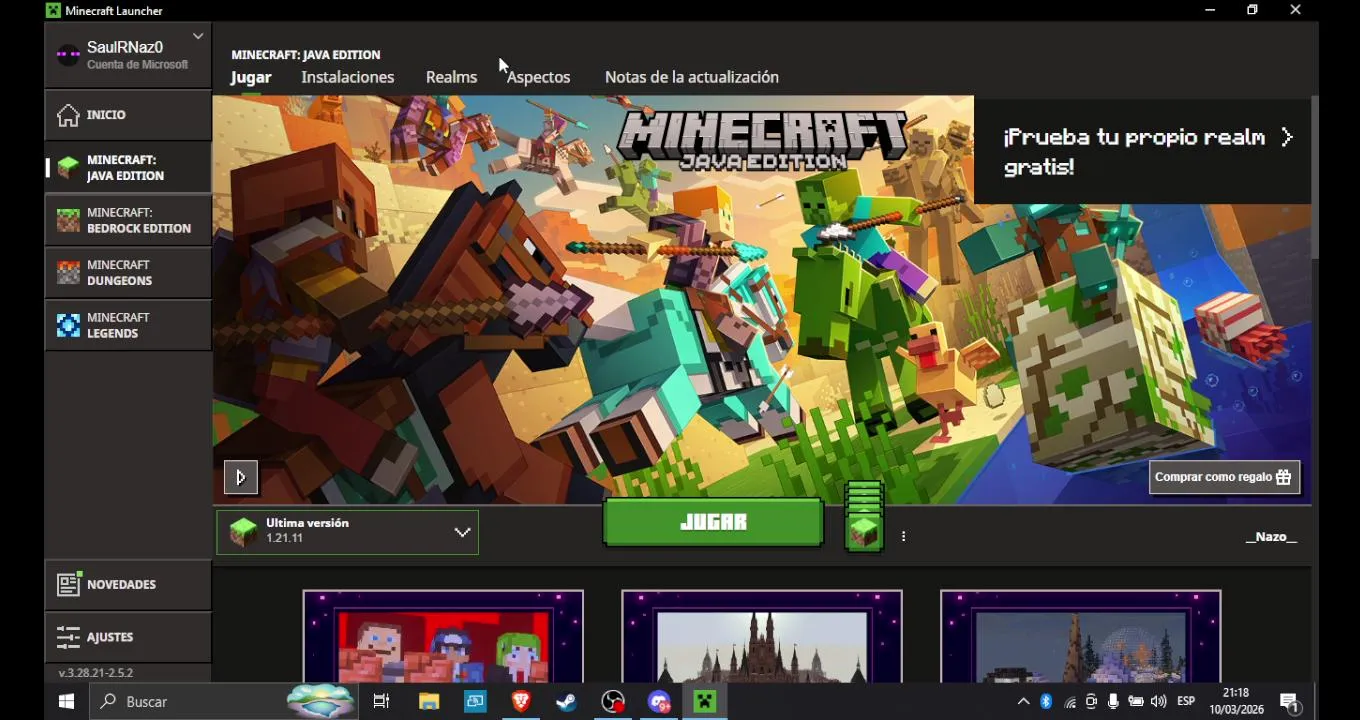Open OBS Studio from the taskbar
This screenshot has height=720, width=1360.
(613, 702)
